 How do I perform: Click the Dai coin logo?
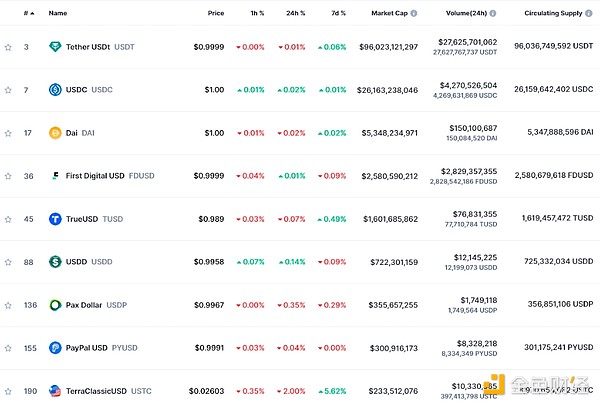pyautogui.click(x=55, y=133)
